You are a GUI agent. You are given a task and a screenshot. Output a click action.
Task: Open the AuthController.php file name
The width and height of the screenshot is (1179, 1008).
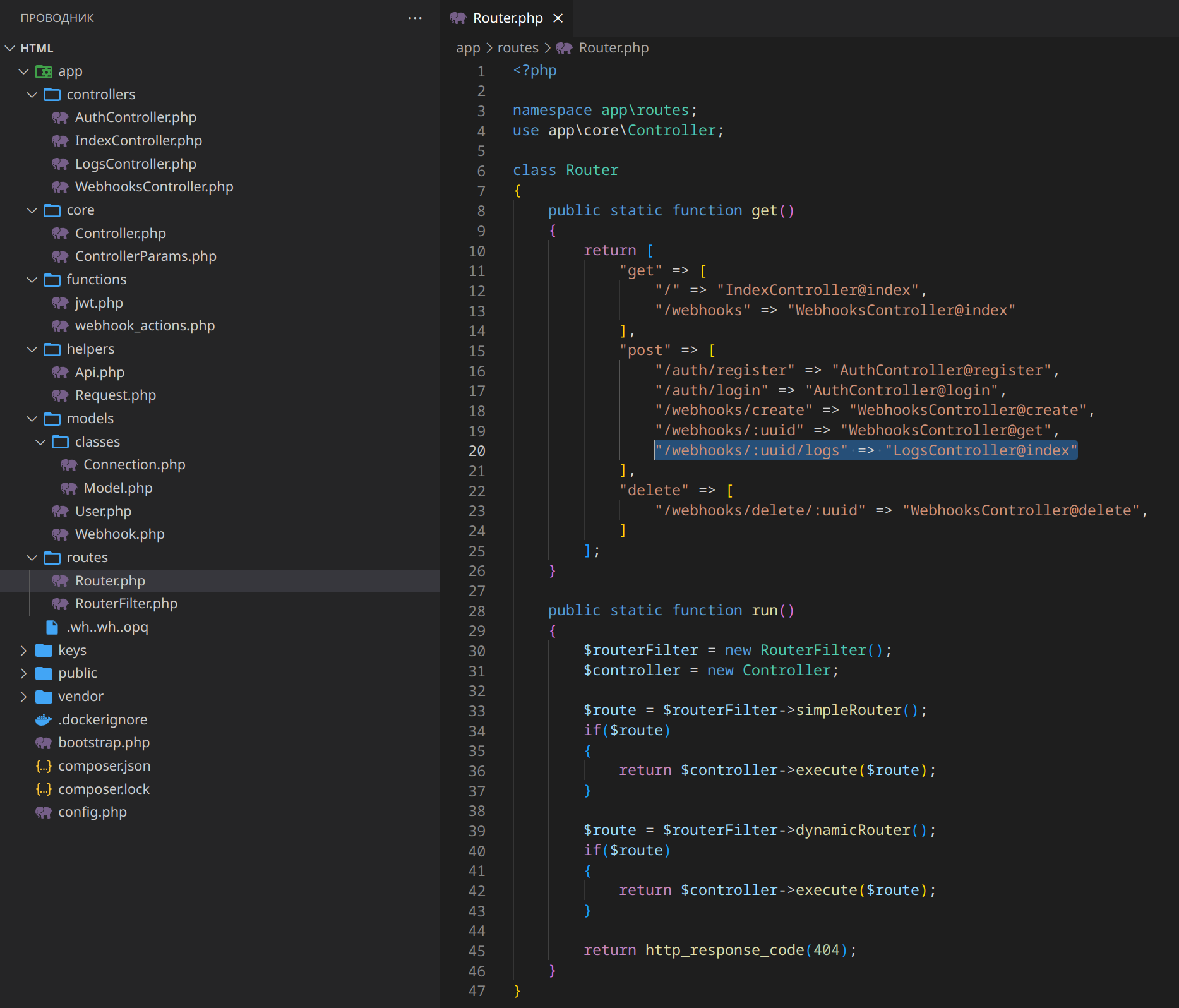click(x=136, y=117)
